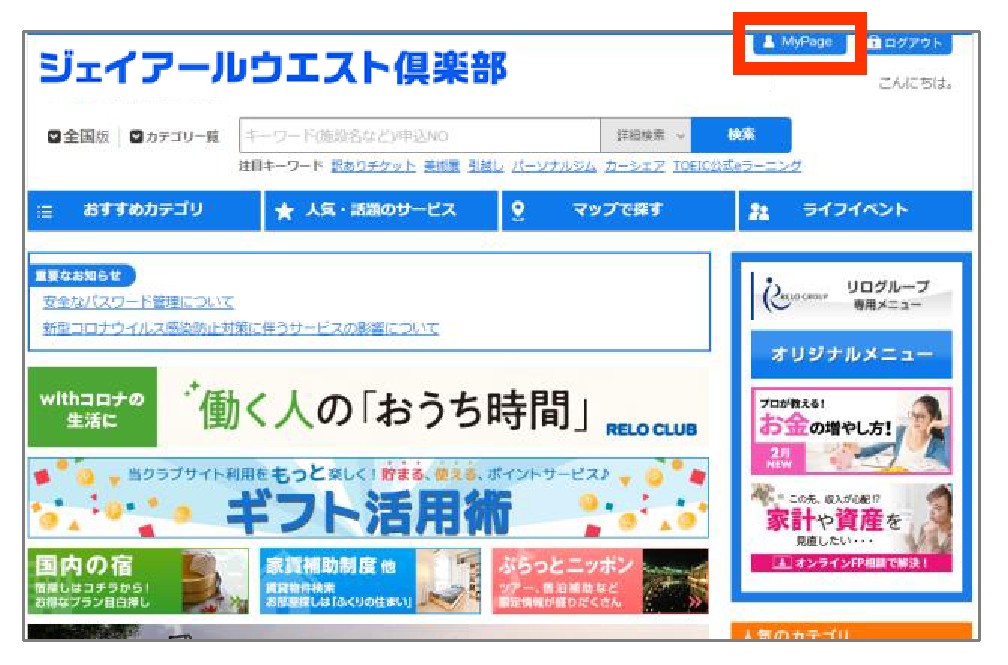Click the 重要なお知らせ label
The image size is (1008, 665).
point(82,276)
